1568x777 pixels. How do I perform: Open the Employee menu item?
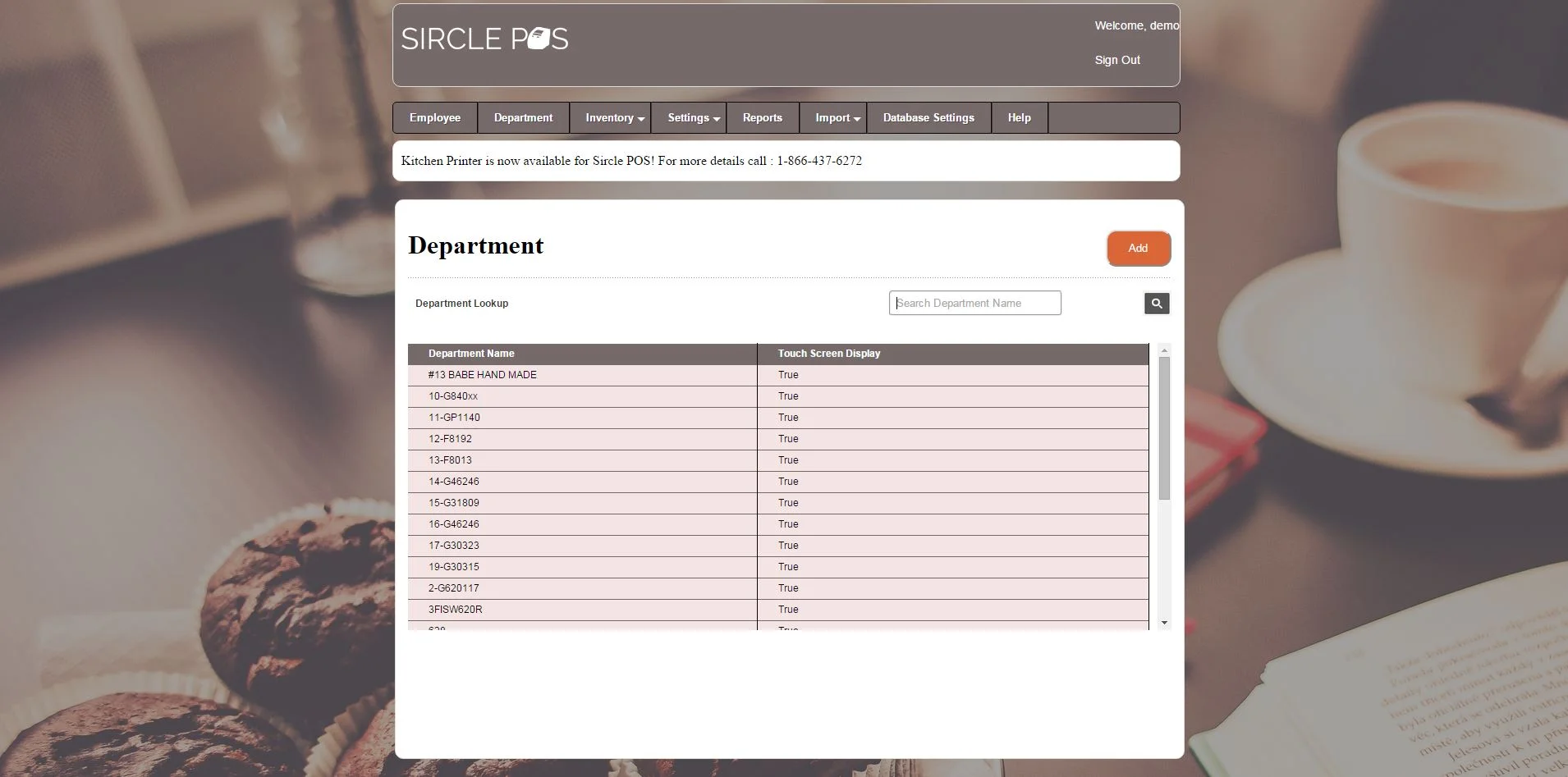click(x=435, y=118)
